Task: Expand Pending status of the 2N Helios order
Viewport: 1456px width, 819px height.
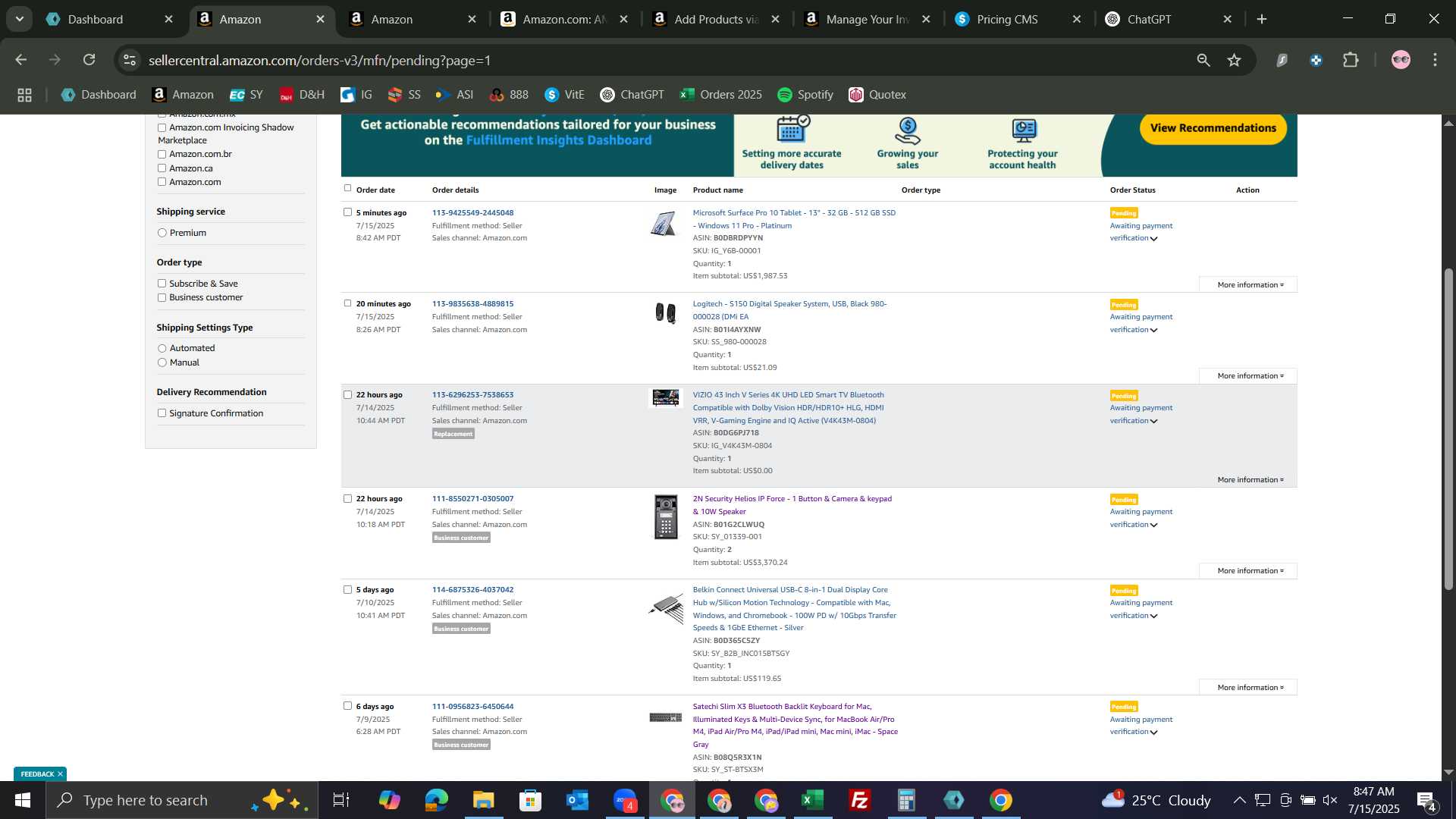Action: pyautogui.click(x=1153, y=525)
